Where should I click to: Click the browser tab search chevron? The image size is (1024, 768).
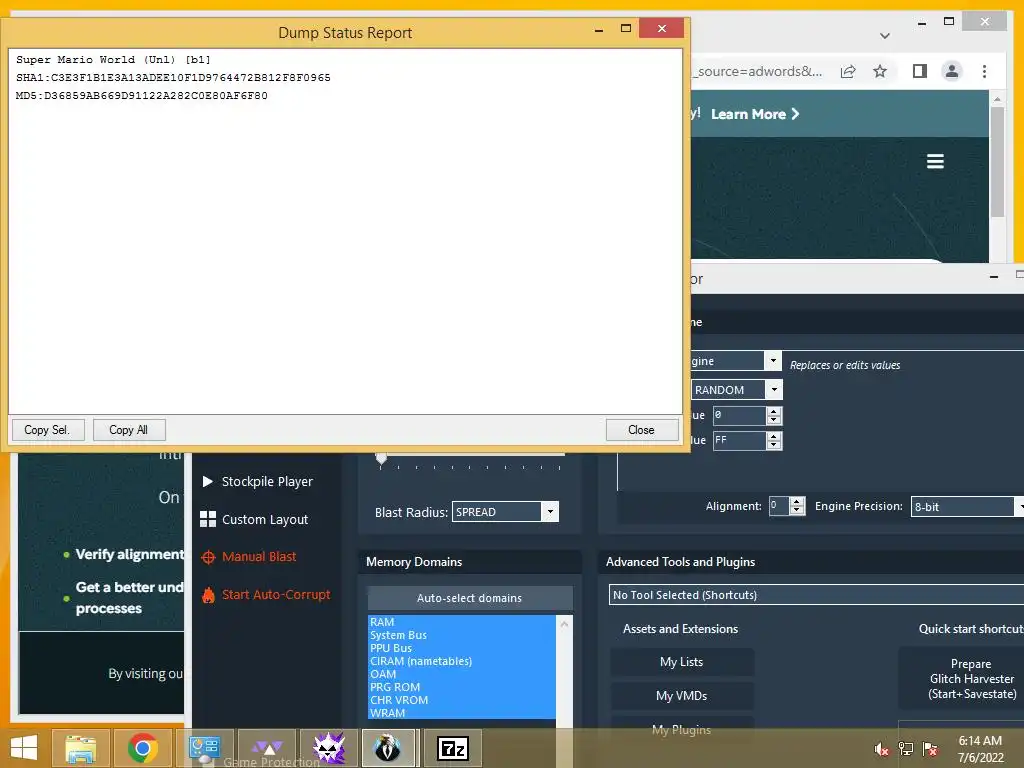(x=885, y=36)
